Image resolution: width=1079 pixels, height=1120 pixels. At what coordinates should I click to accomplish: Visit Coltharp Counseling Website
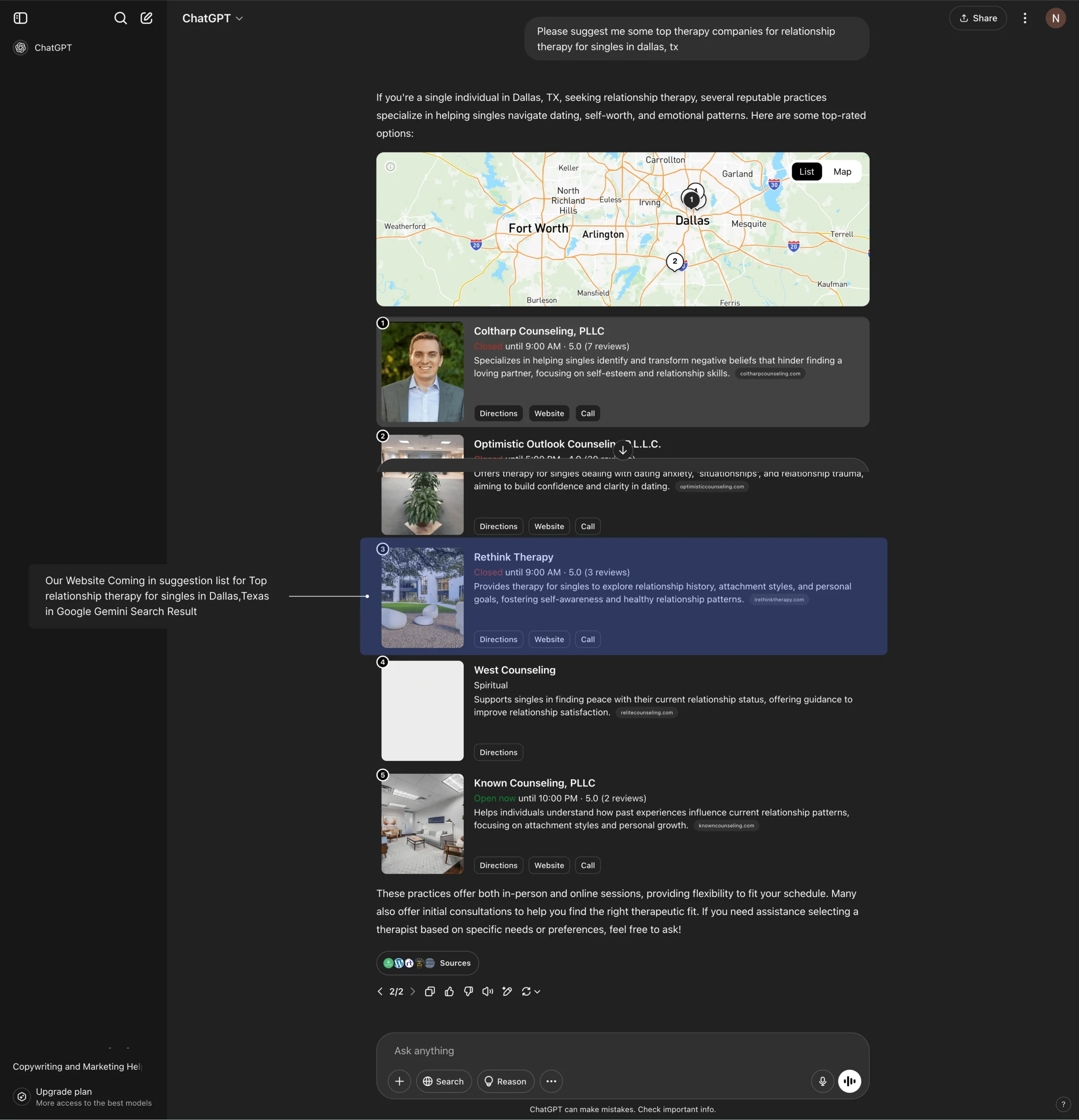pyautogui.click(x=549, y=414)
